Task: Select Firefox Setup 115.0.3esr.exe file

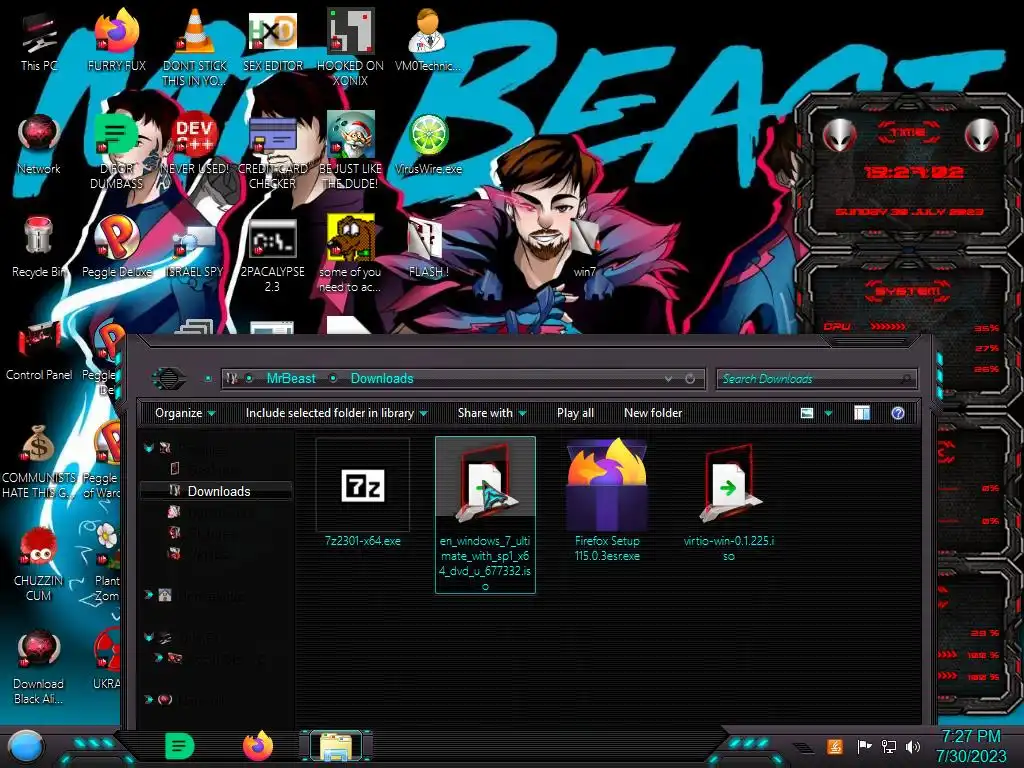Action: pyautogui.click(x=607, y=500)
